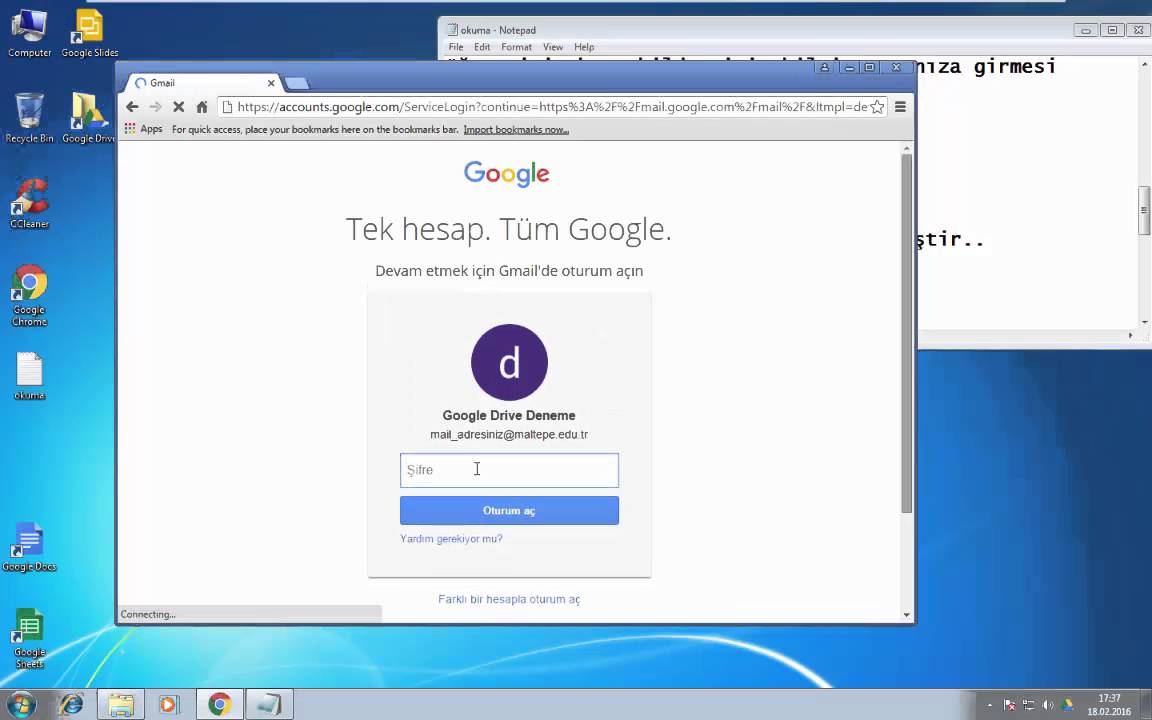Screen dimensions: 1152x720
Task: Select the Google Drive desktop shortcut
Action: 88,118
